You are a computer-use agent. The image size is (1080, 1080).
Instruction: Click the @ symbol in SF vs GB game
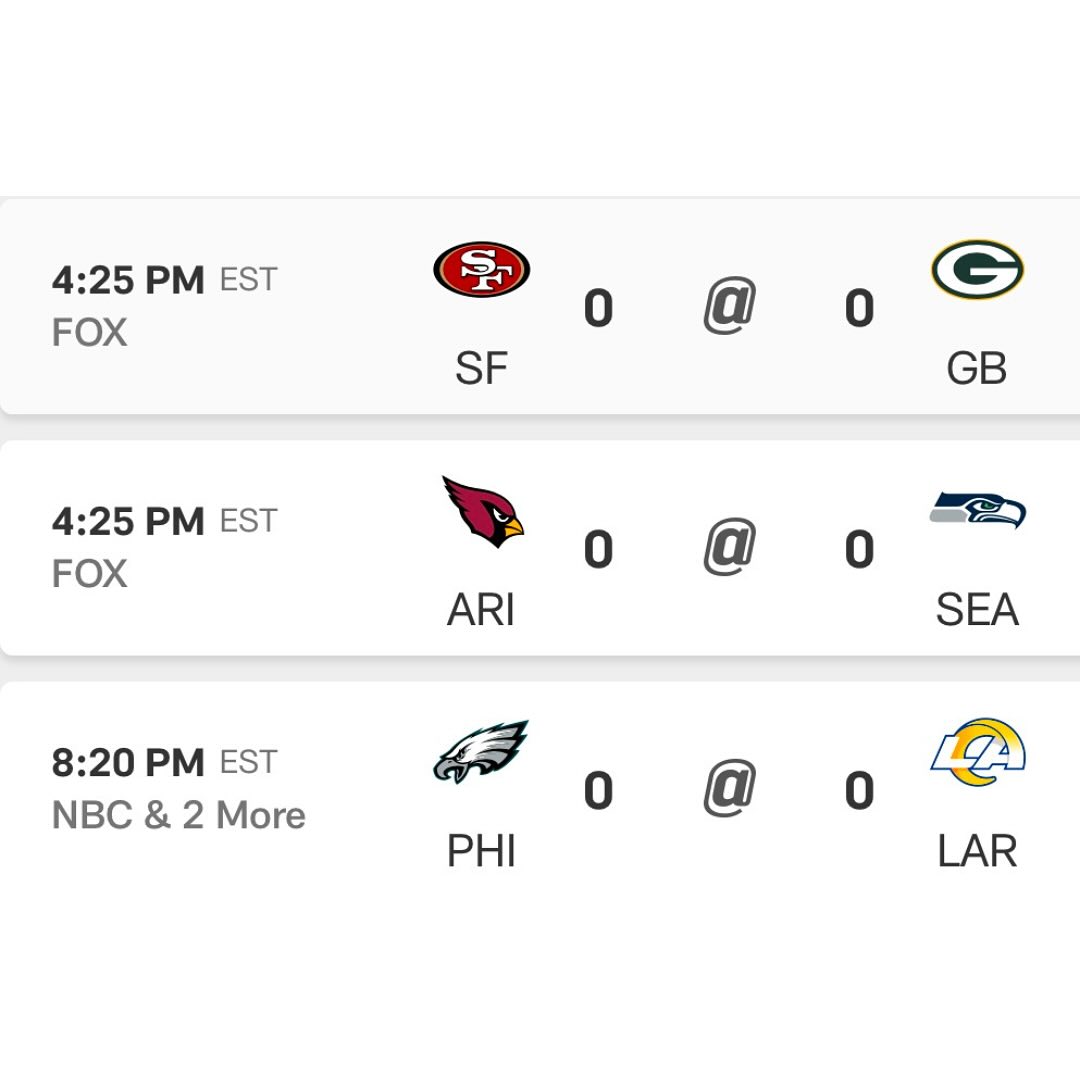click(729, 305)
